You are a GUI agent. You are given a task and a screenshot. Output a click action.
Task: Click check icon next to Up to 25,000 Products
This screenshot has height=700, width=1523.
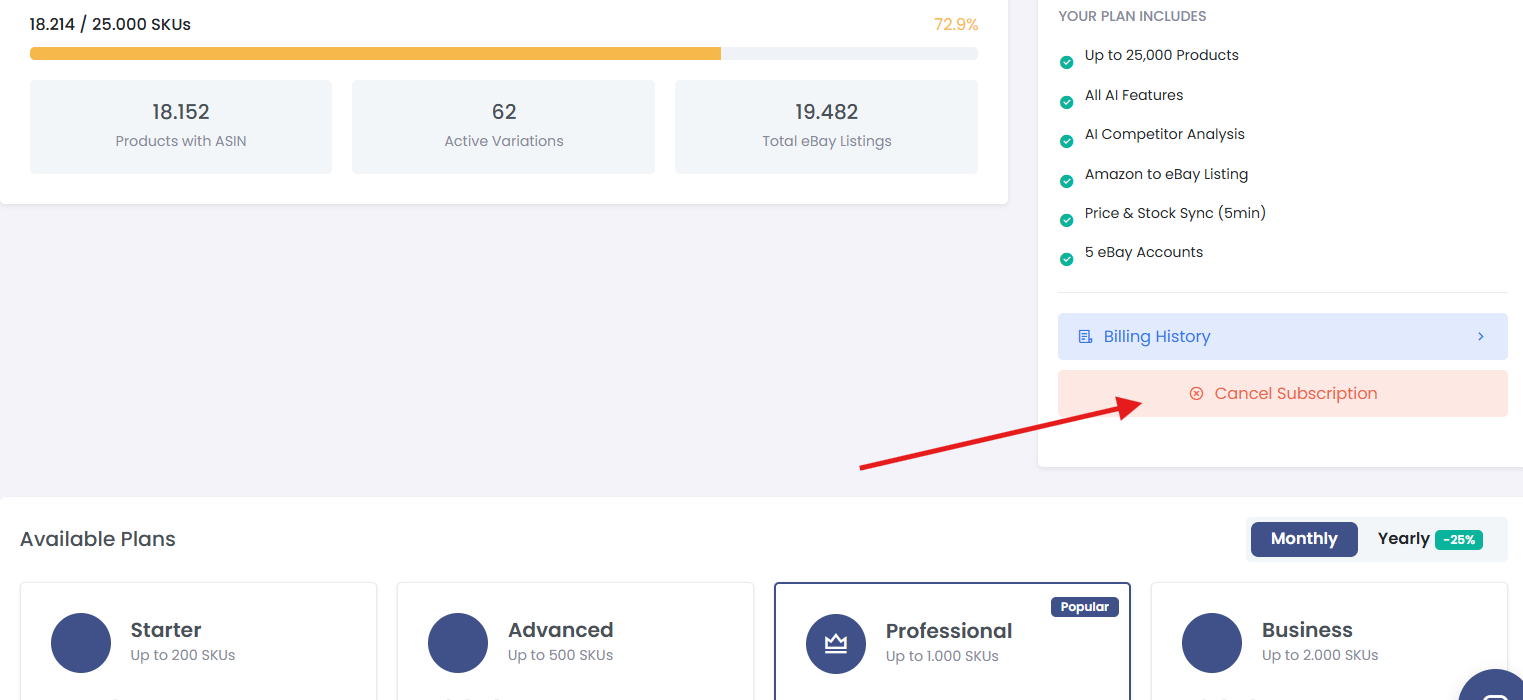[1067, 63]
